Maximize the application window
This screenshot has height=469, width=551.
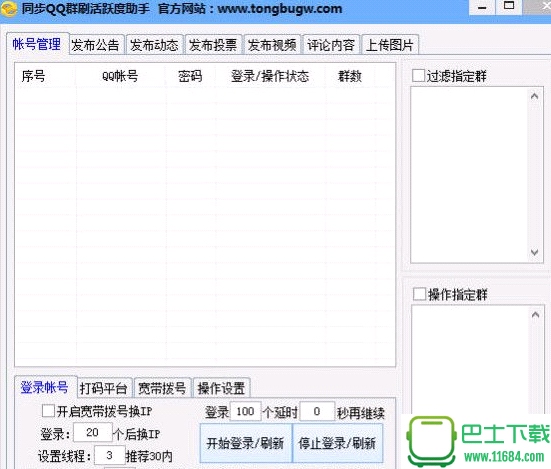[509, 6]
